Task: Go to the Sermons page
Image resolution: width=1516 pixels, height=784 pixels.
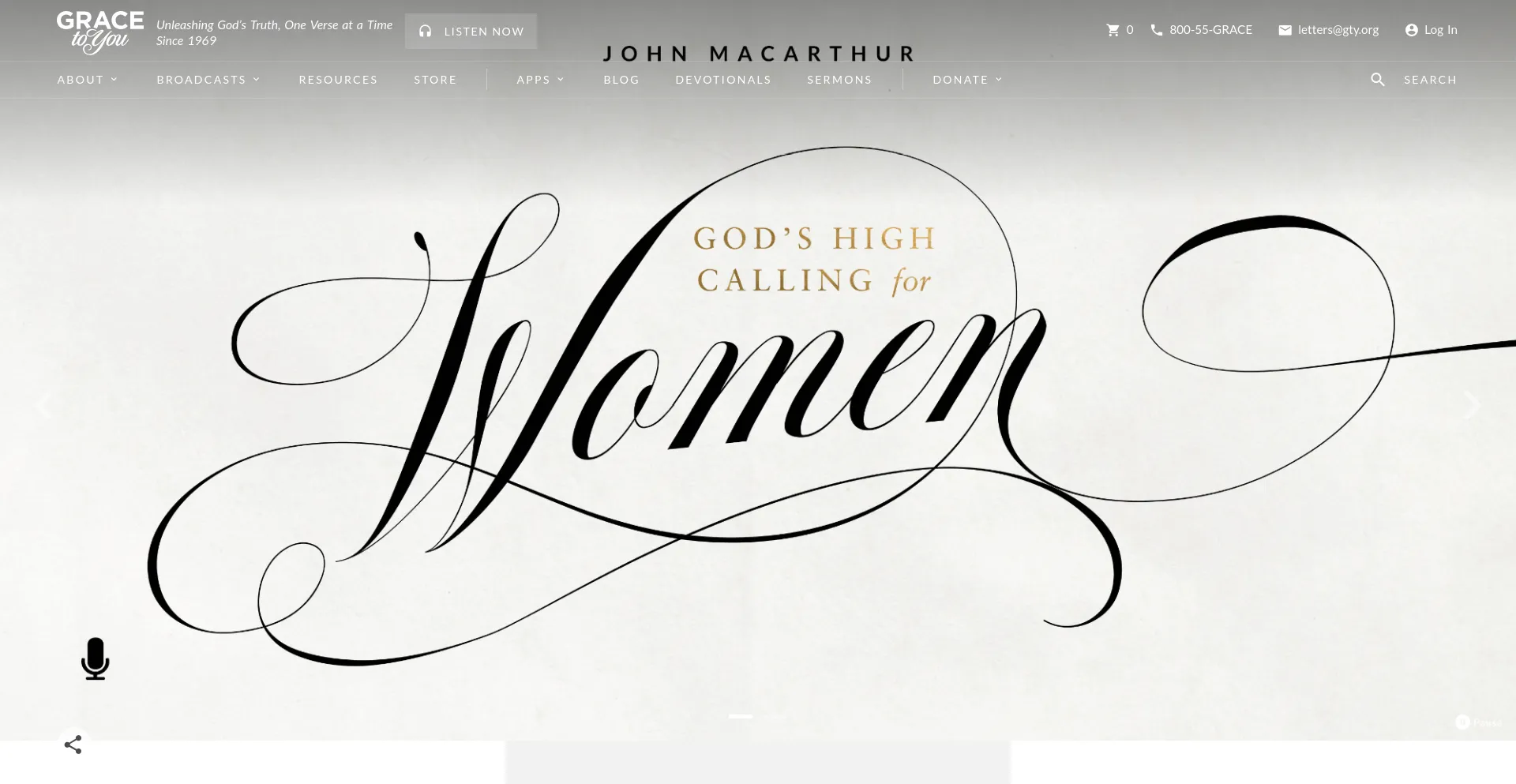Action: point(839,80)
